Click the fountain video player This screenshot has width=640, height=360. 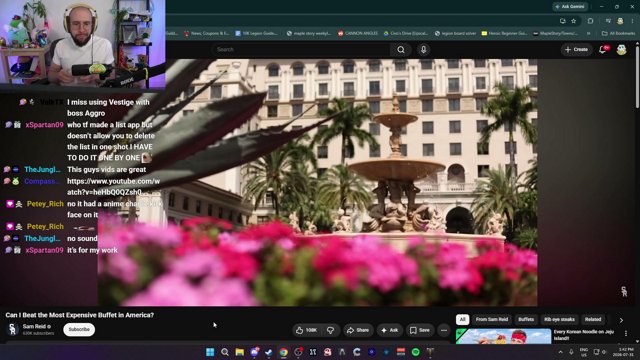318,182
